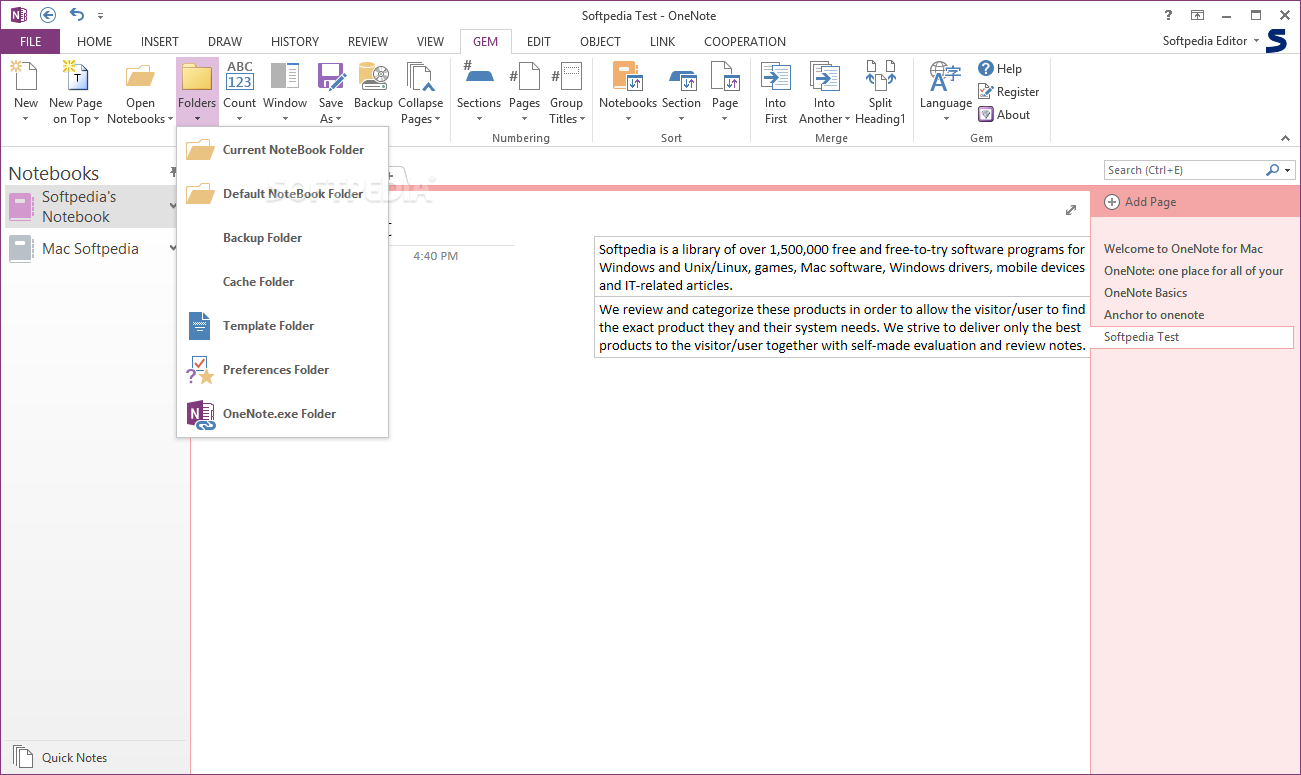The height and width of the screenshot is (775, 1301).
Task: Click the Window ribbon icon
Action: click(285, 76)
